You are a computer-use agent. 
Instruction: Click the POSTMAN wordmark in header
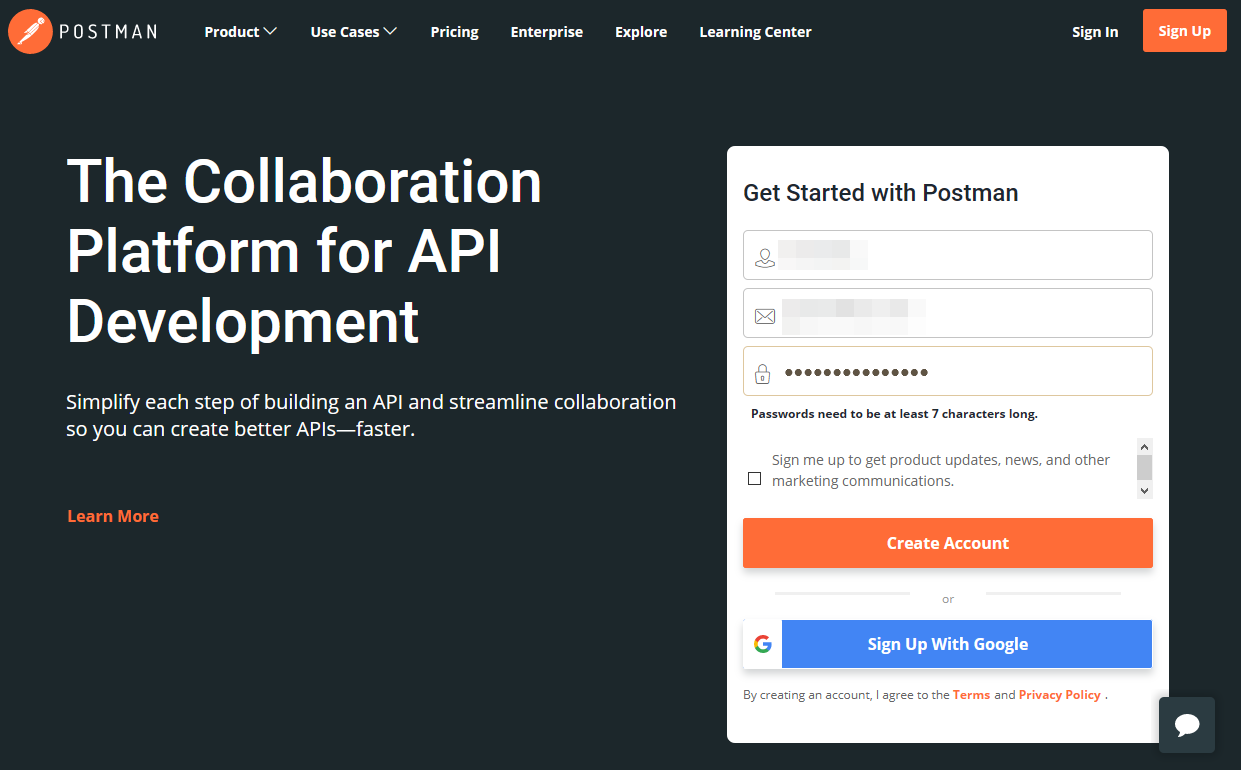click(x=108, y=32)
